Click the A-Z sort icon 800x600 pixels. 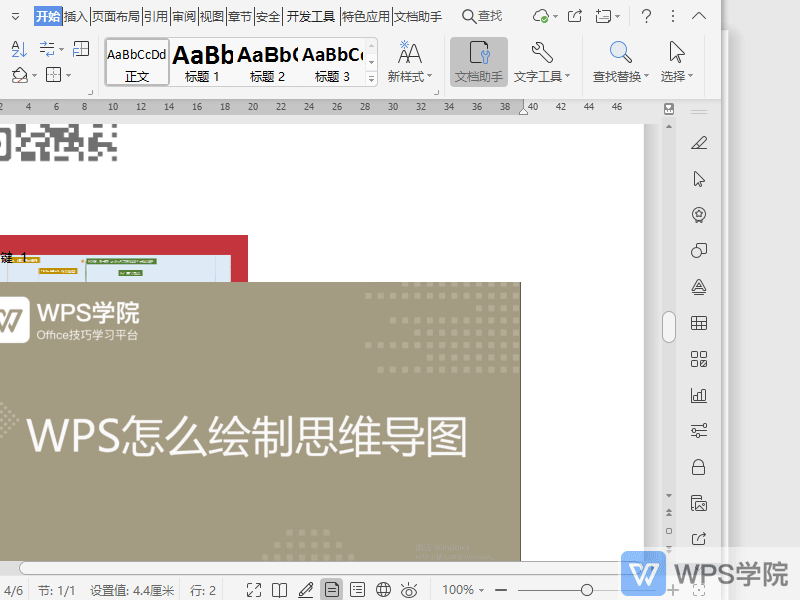20,48
